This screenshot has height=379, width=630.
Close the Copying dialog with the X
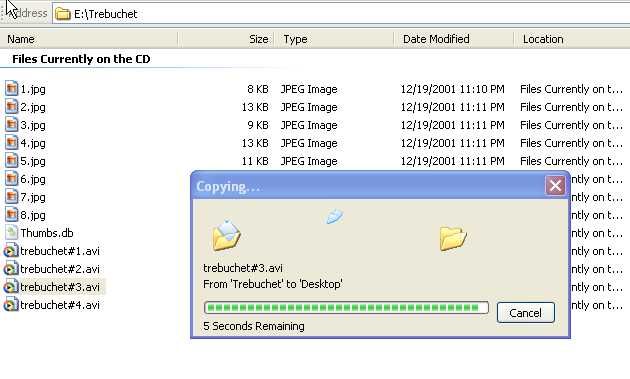(555, 186)
